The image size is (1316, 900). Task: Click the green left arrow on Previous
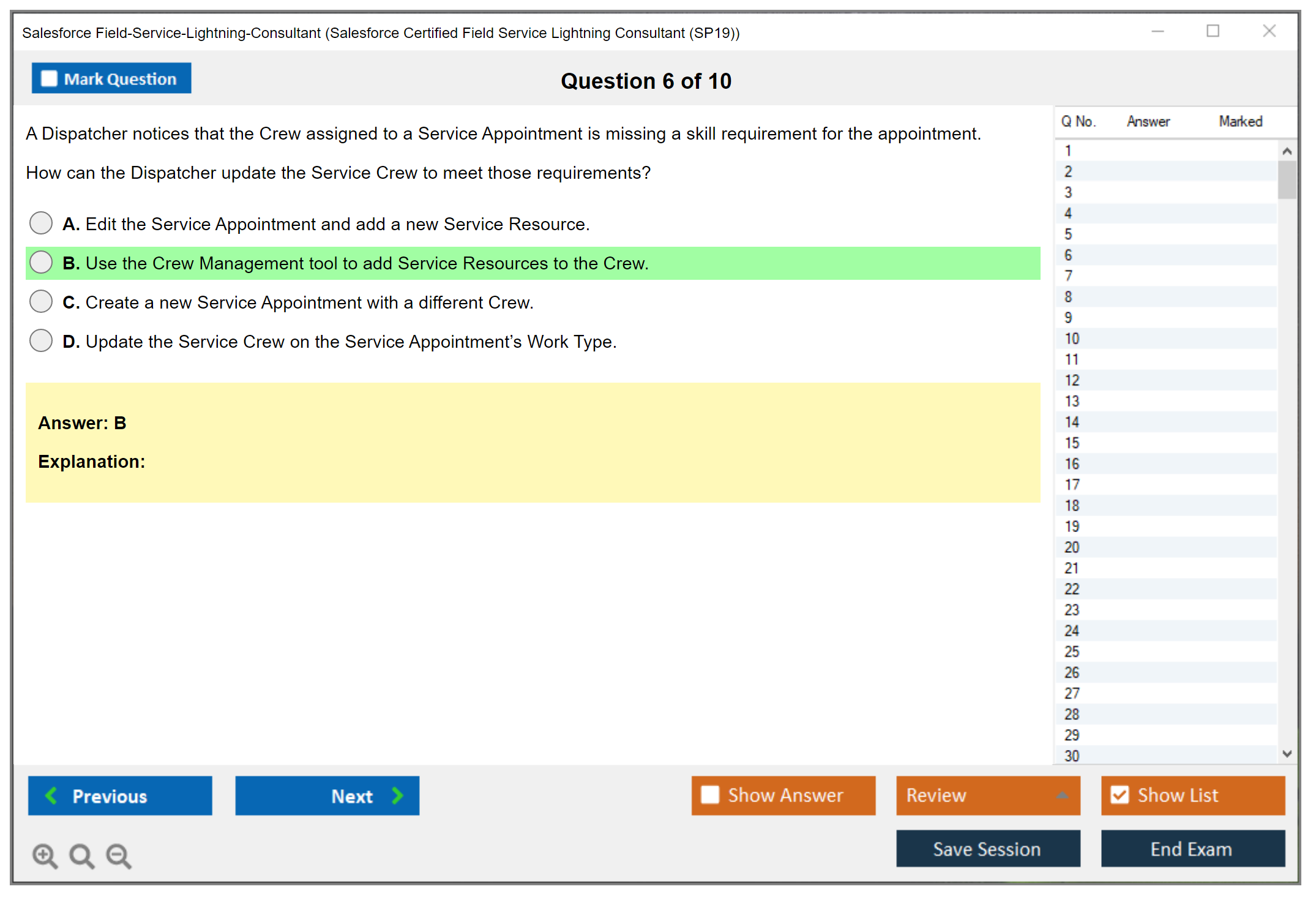tap(51, 795)
